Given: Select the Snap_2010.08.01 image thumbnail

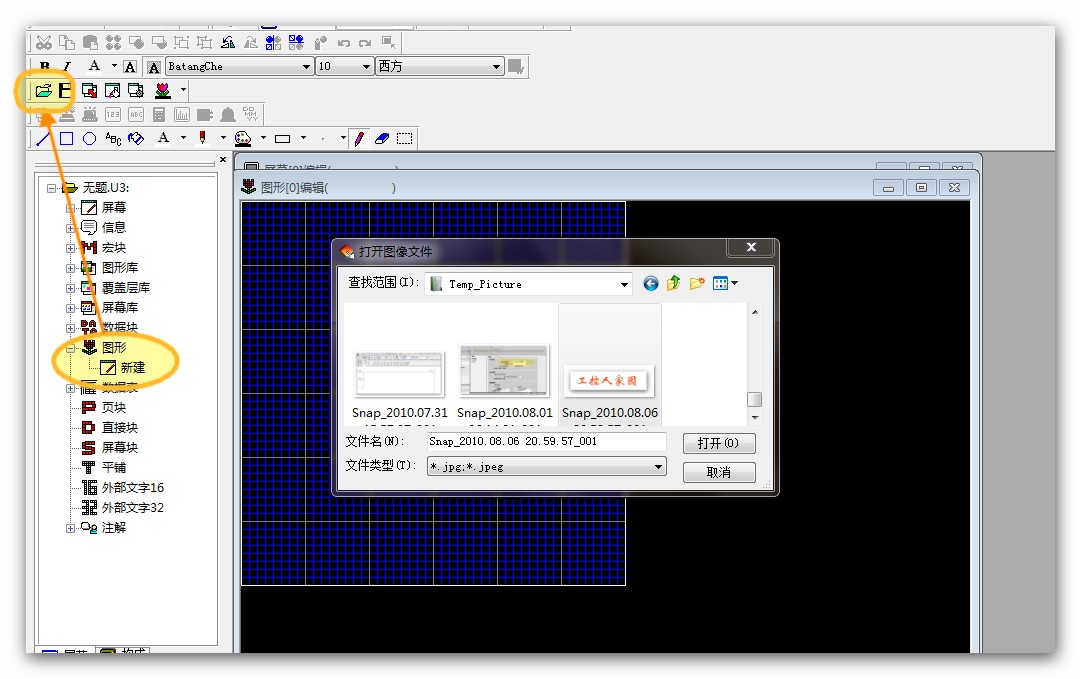Looking at the screenshot, I should click(504, 371).
